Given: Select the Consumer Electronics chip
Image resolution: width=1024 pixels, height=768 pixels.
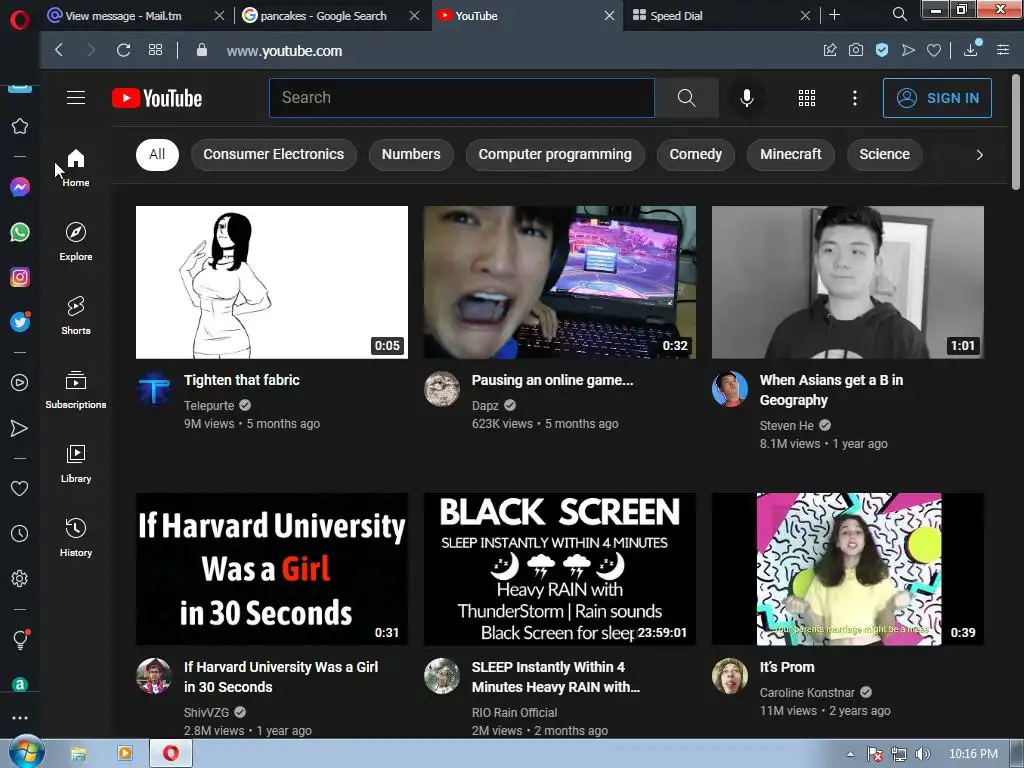Looking at the screenshot, I should [274, 155].
